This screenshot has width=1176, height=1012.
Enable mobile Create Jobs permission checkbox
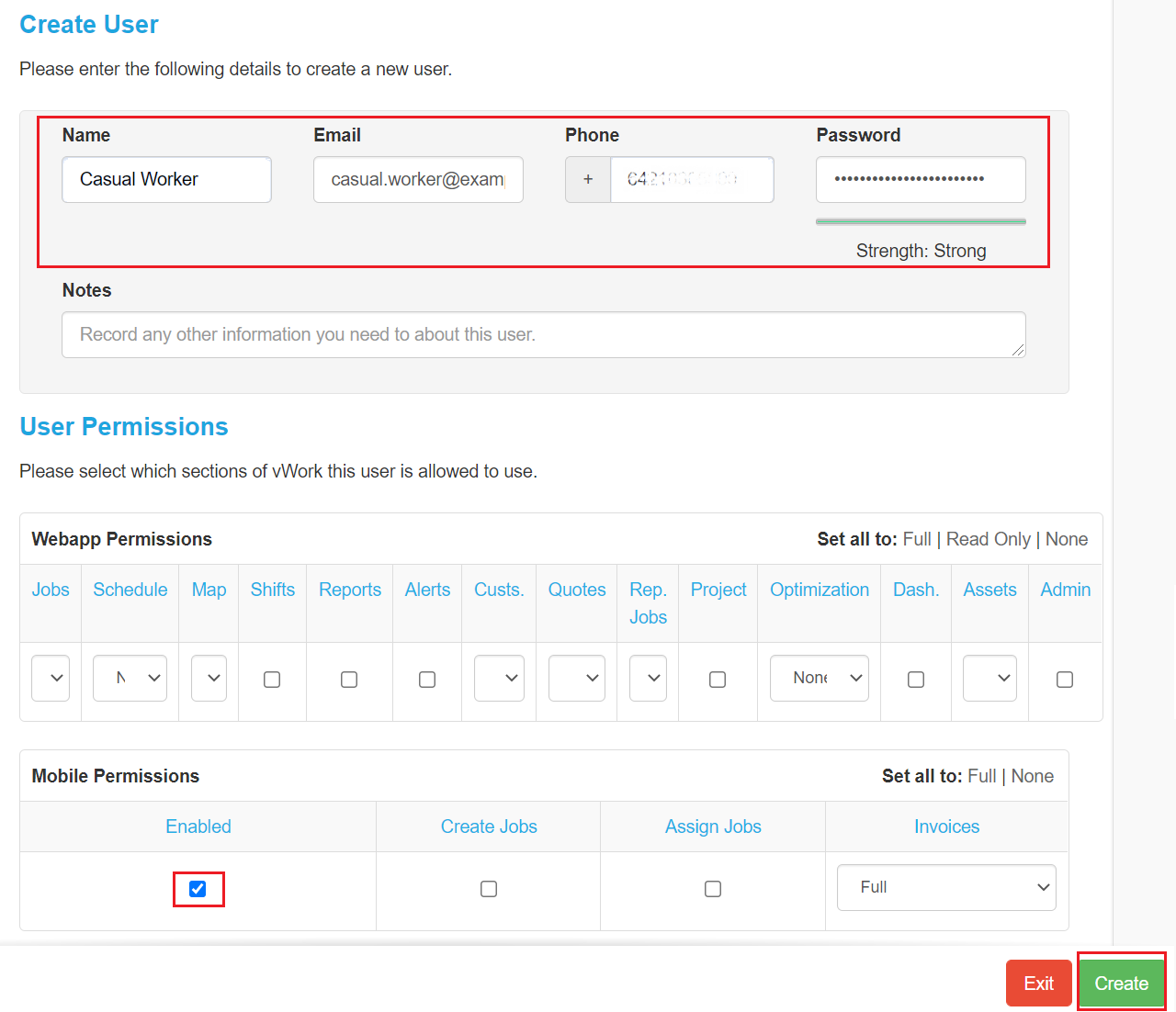click(x=489, y=889)
